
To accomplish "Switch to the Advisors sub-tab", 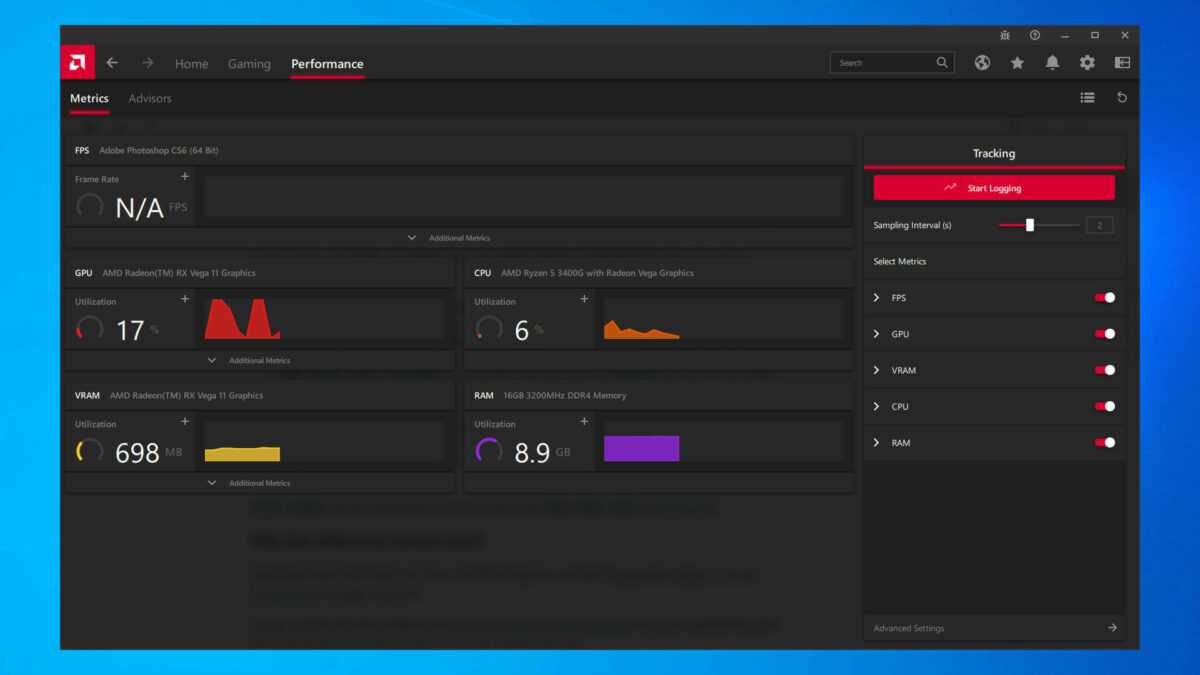I will (150, 98).
